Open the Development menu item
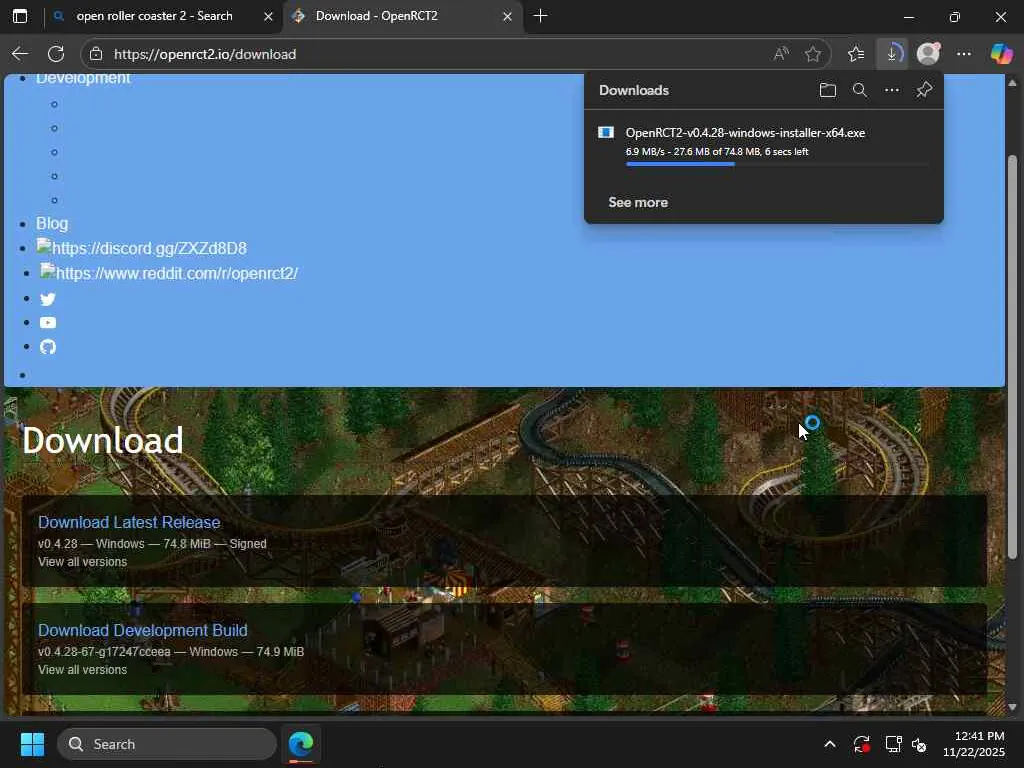This screenshot has height=768, width=1024. coord(83,78)
